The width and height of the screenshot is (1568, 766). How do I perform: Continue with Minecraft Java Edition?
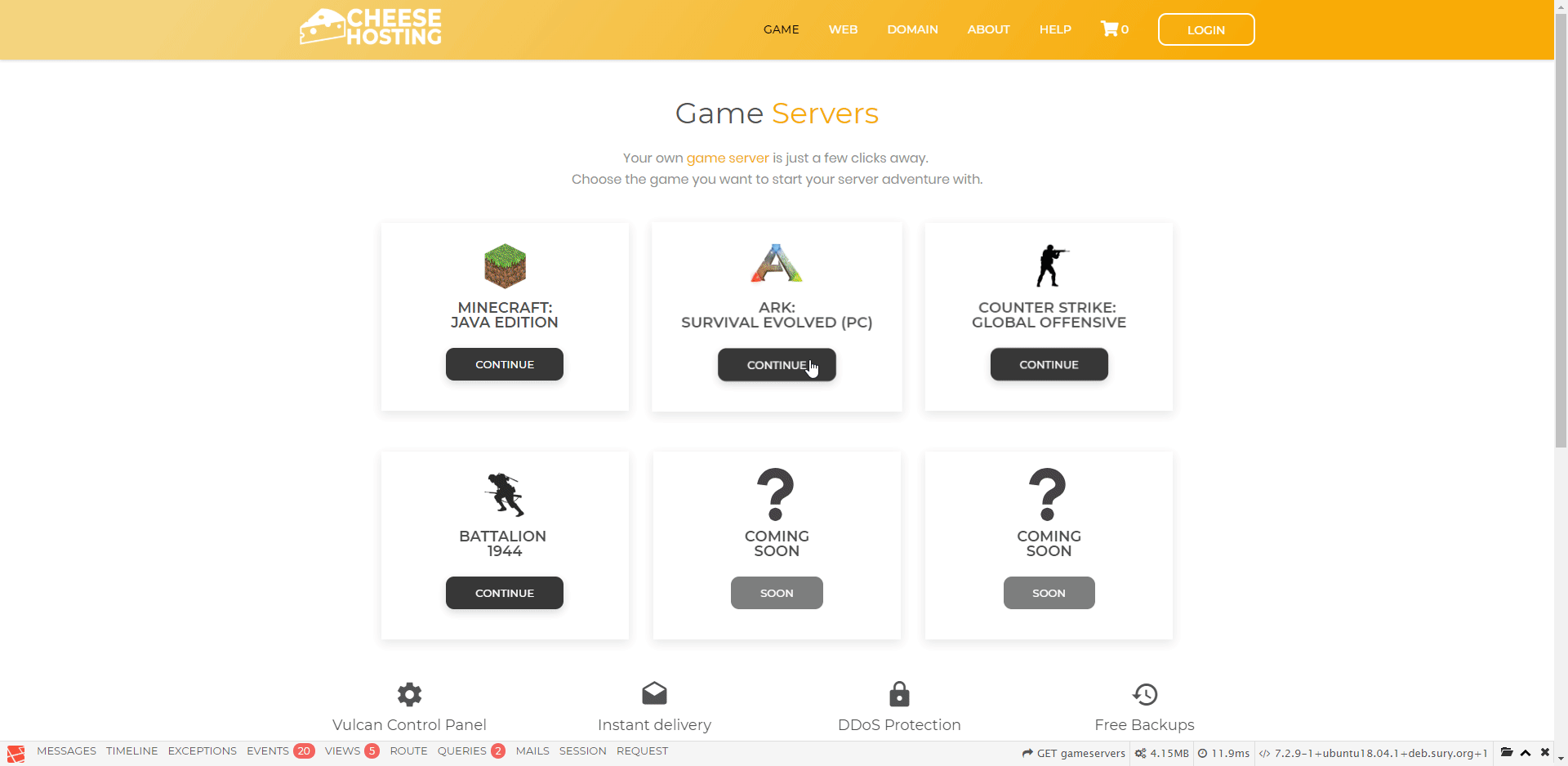click(505, 364)
